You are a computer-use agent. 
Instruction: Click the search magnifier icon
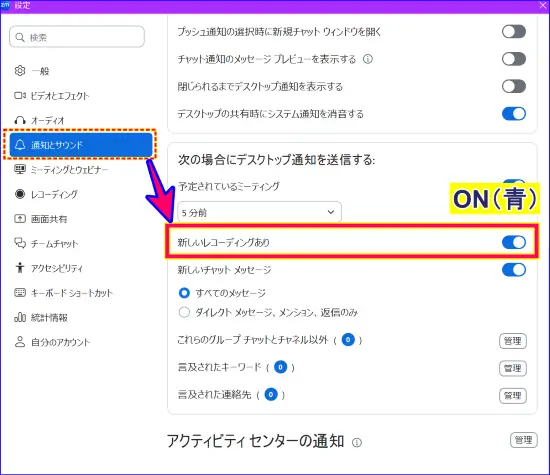[20, 37]
